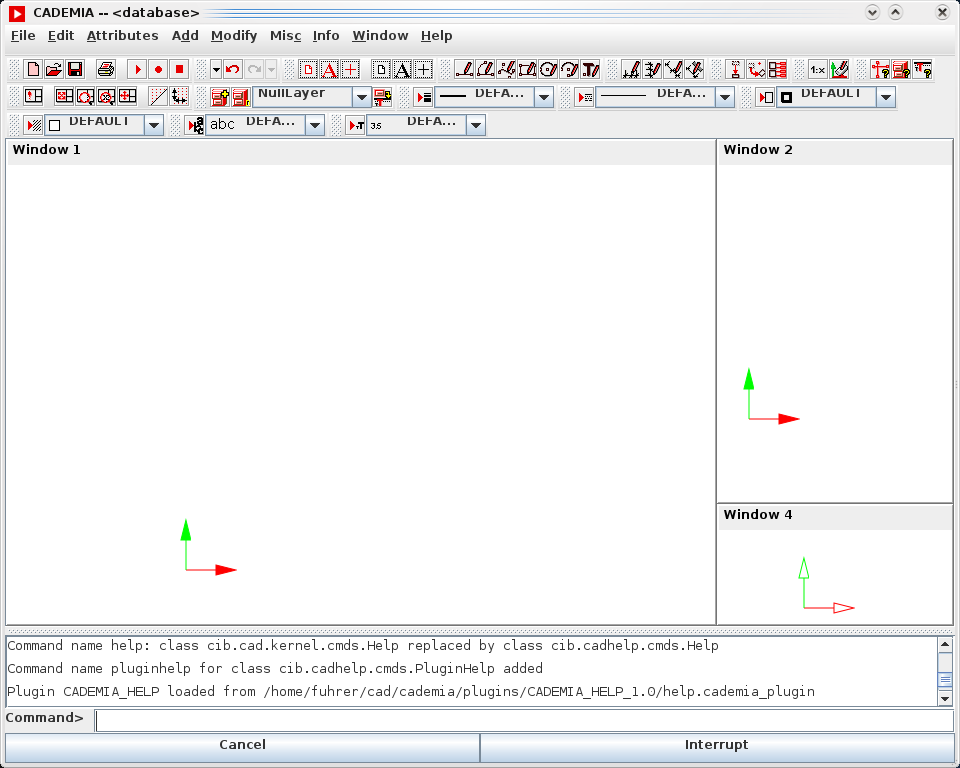Click the New file icon
Screen dimensions: 960x768
[33, 70]
